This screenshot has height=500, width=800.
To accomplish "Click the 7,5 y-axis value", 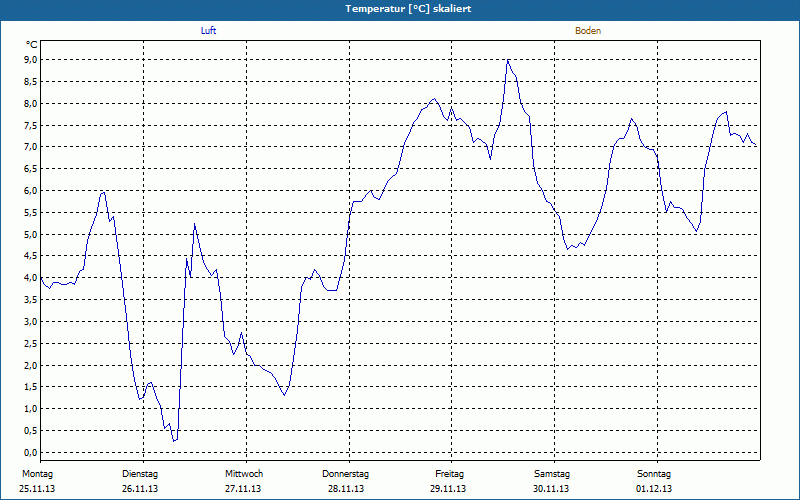I will click(31, 126).
